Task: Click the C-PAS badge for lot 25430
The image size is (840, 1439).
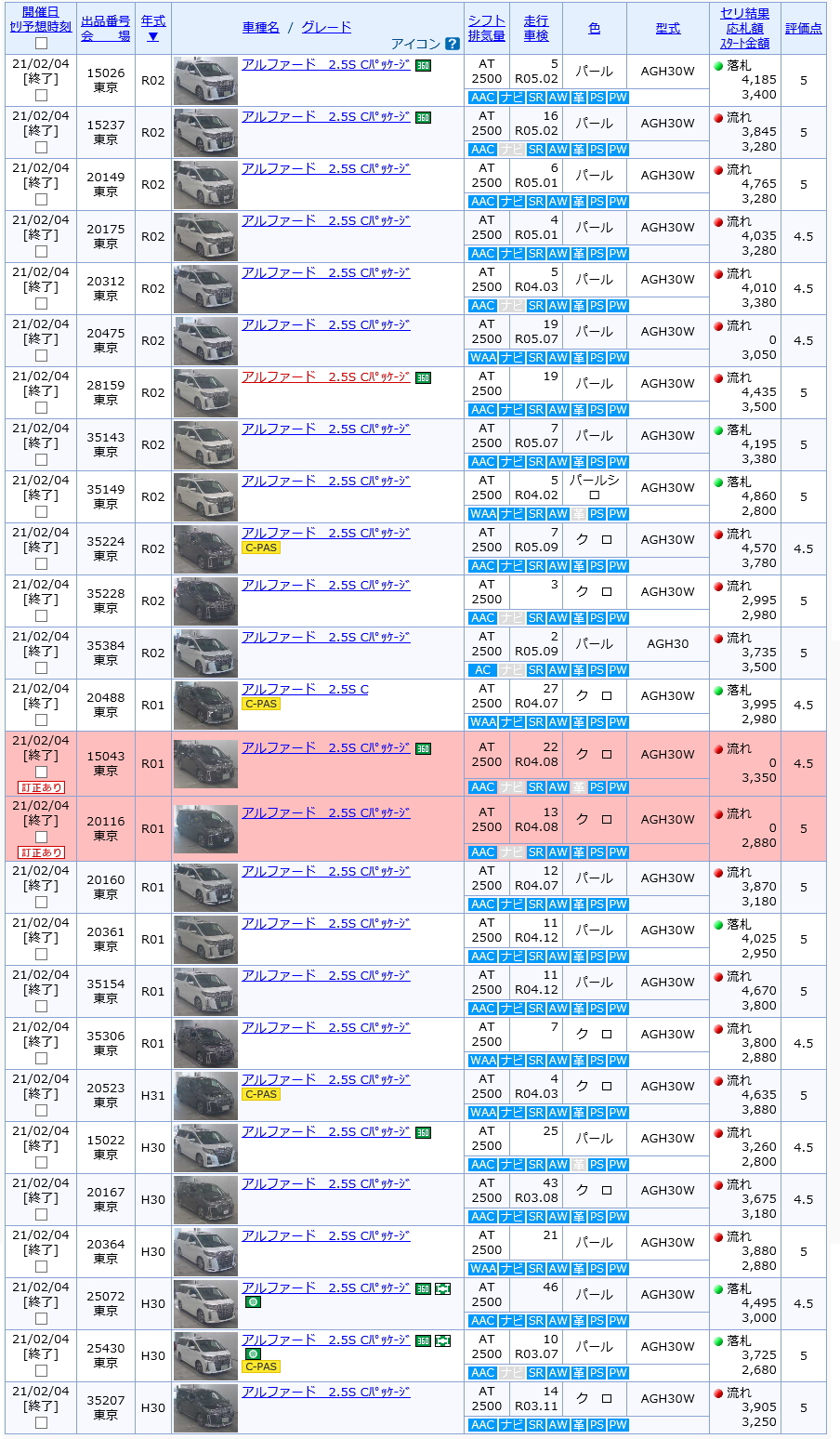Action: pyautogui.click(x=261, y=1367)
